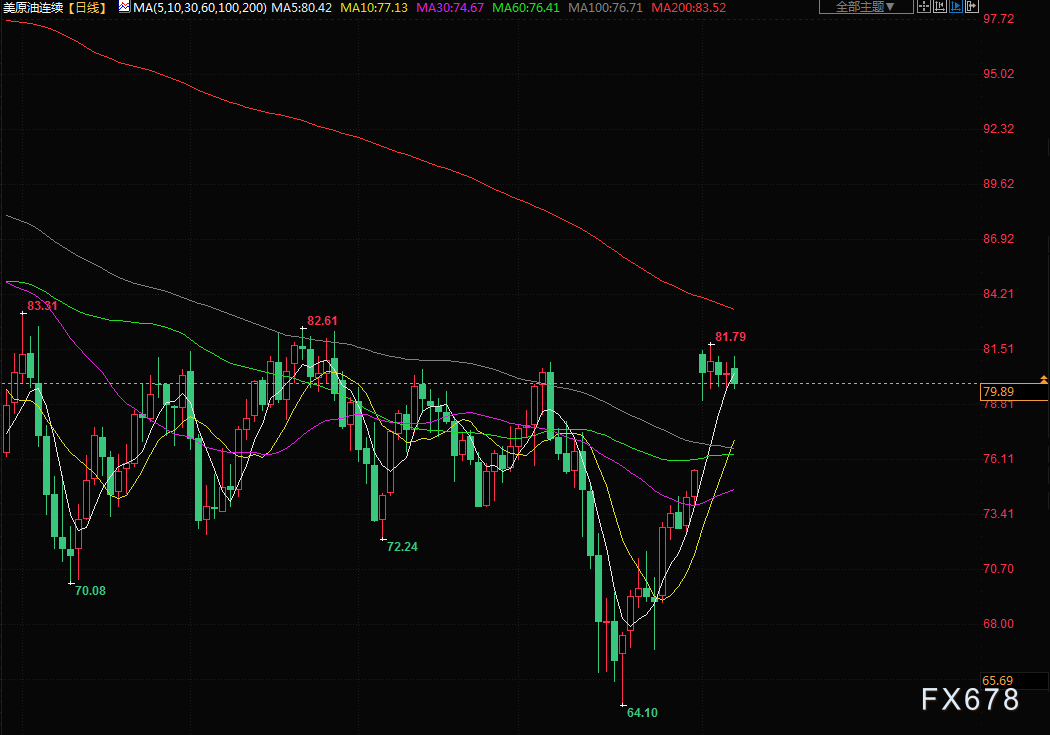
Task: Click the panel expand arrow icon
Action: click(971, 7)
